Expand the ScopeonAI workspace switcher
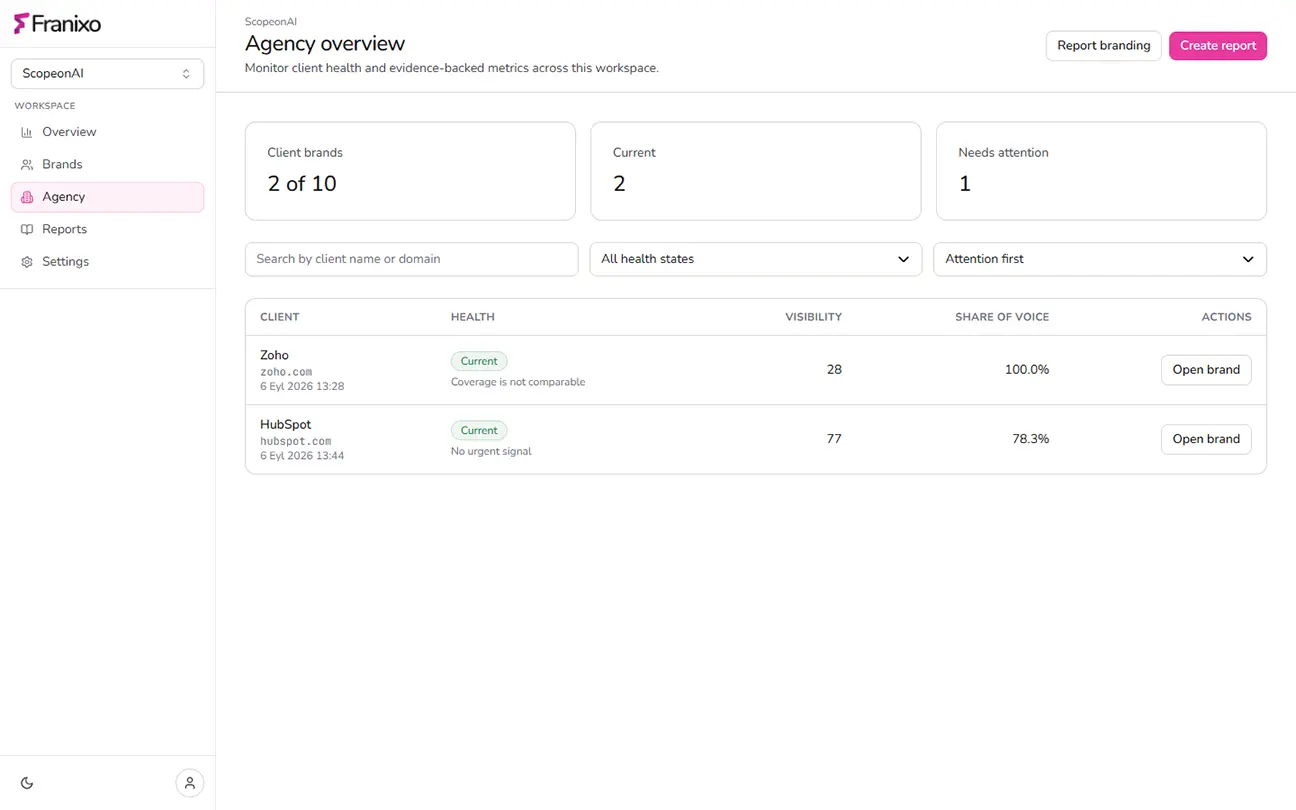Viewport: 1296px width, 810px height. coord(107,74)
